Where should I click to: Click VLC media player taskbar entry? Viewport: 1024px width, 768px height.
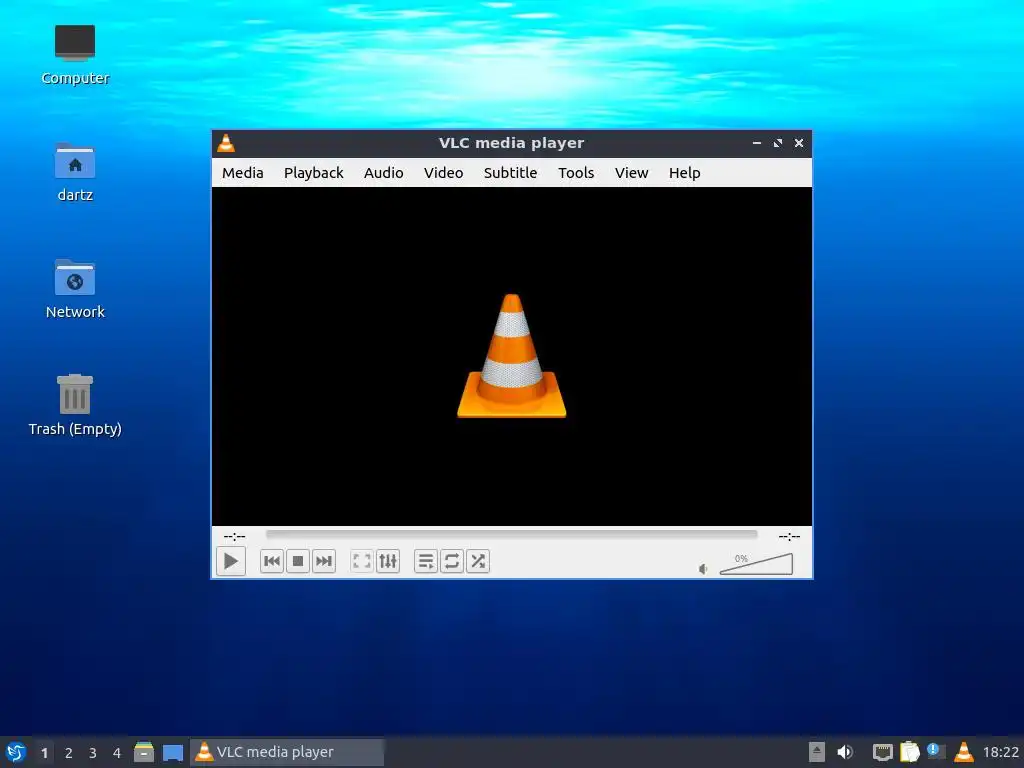tap(287, 752)
